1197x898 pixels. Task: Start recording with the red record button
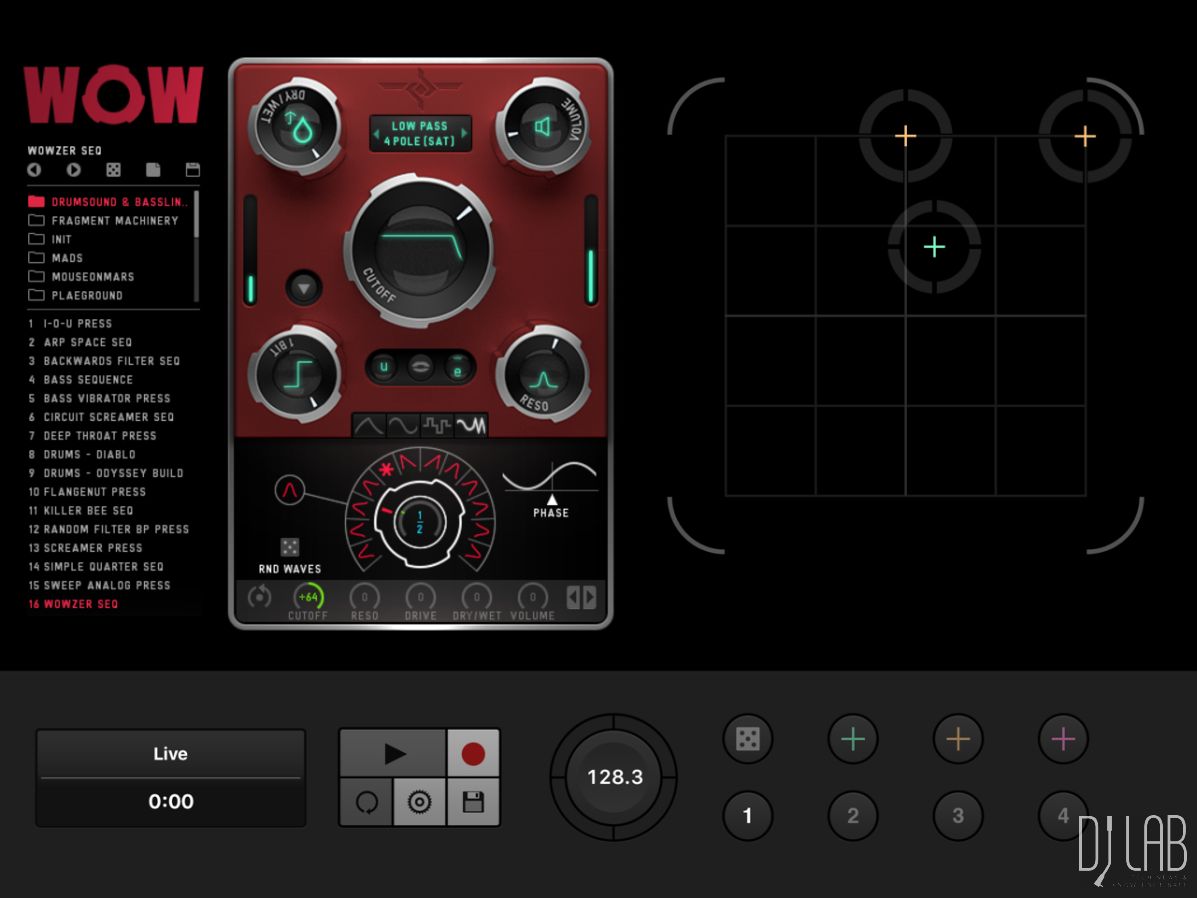(x=473, y=754)
